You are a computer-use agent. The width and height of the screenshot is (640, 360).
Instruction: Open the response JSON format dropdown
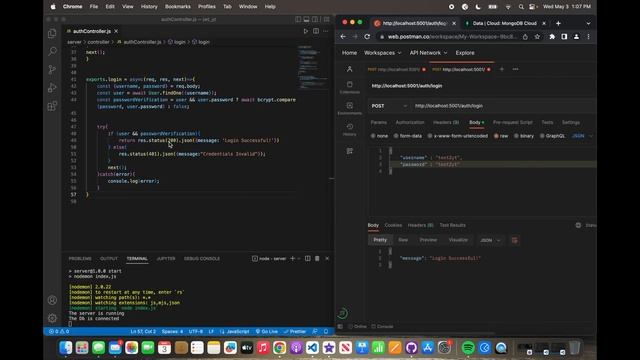pos(490,240)
